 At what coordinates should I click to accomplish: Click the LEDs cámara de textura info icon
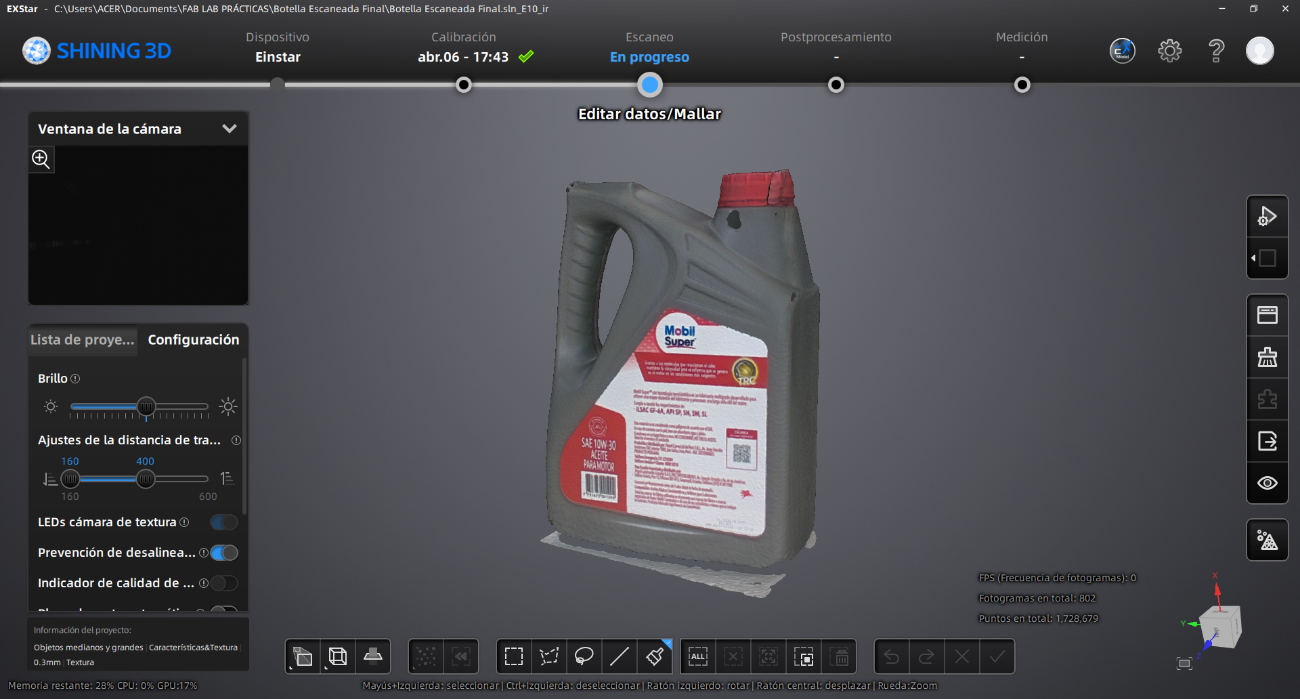(x=184, y=522)
